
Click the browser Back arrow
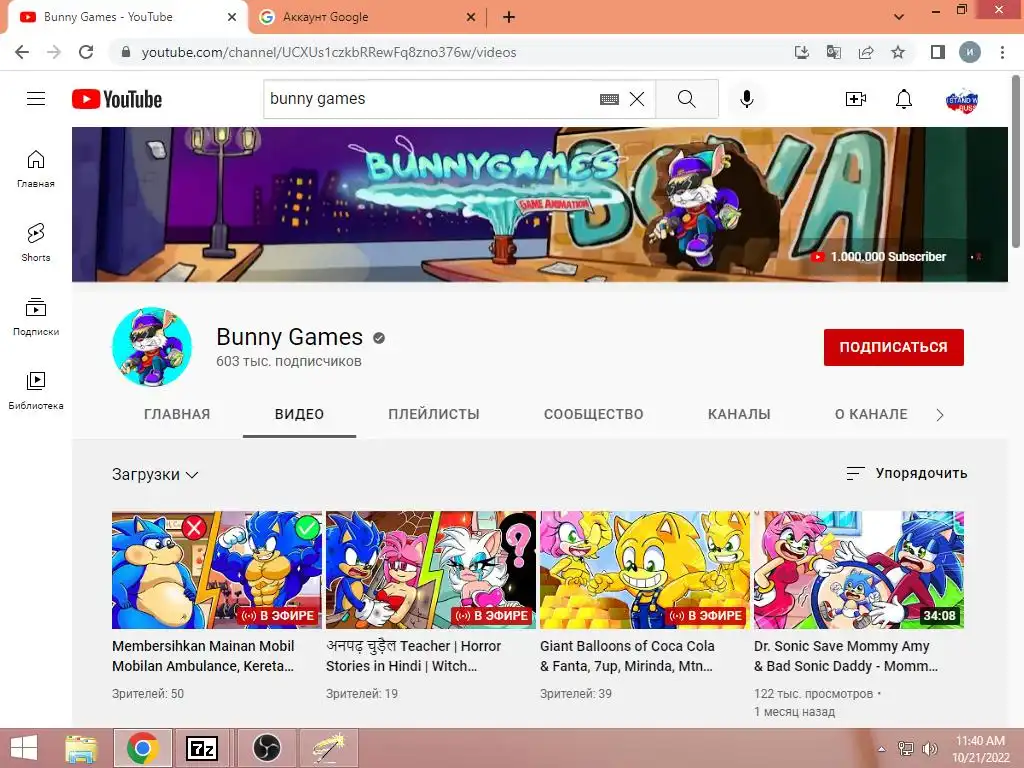pyautogui.click(x=22, y=52)
